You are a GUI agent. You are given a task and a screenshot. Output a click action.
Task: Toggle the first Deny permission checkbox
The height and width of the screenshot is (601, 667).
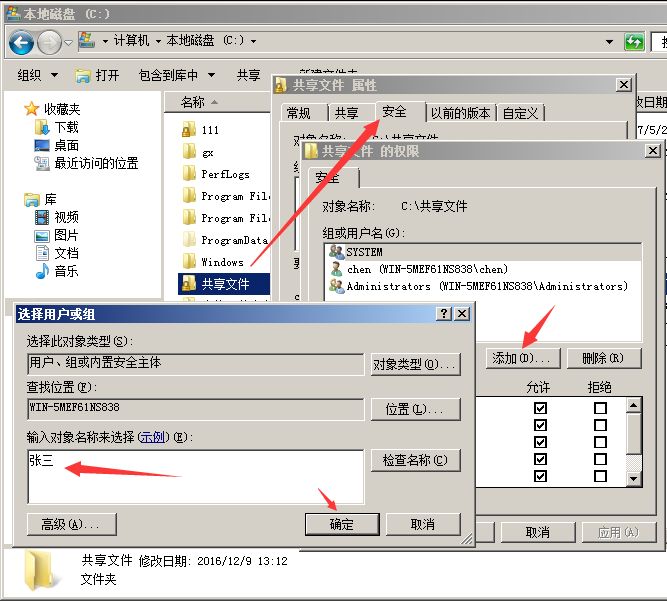coord(600,408)
